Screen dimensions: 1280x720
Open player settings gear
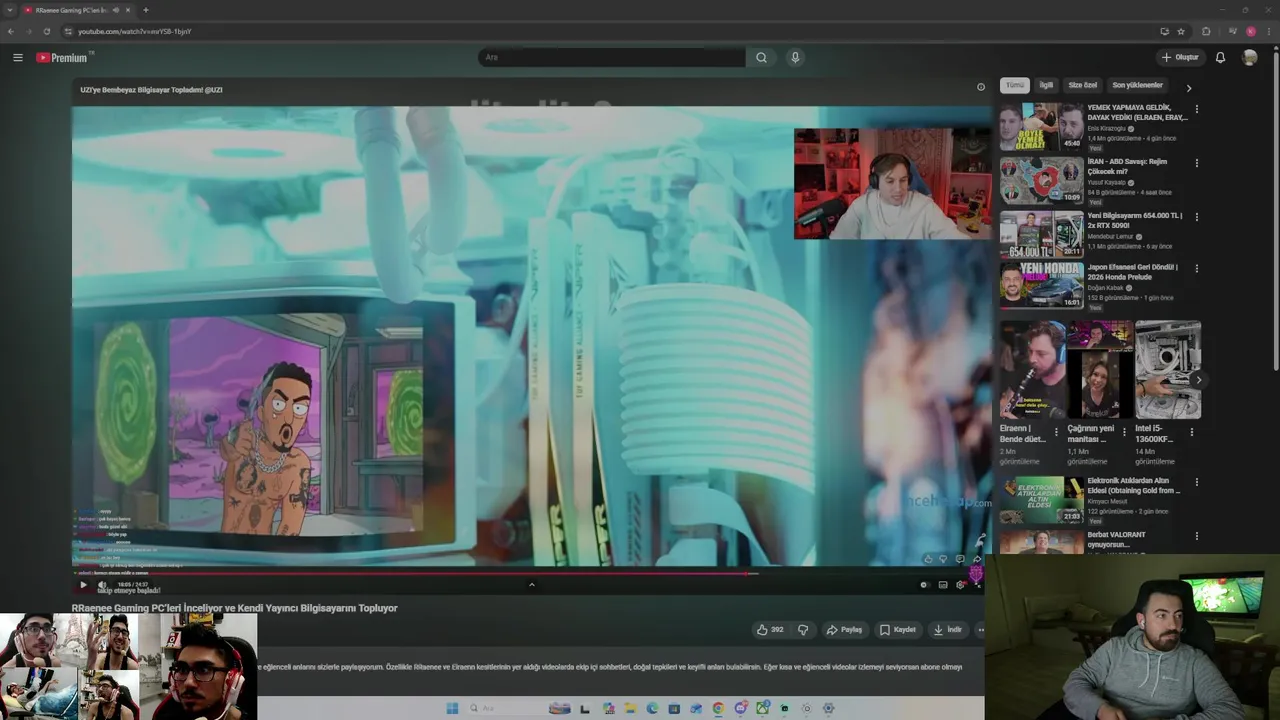pyautogui.click(x=961, y=585)
